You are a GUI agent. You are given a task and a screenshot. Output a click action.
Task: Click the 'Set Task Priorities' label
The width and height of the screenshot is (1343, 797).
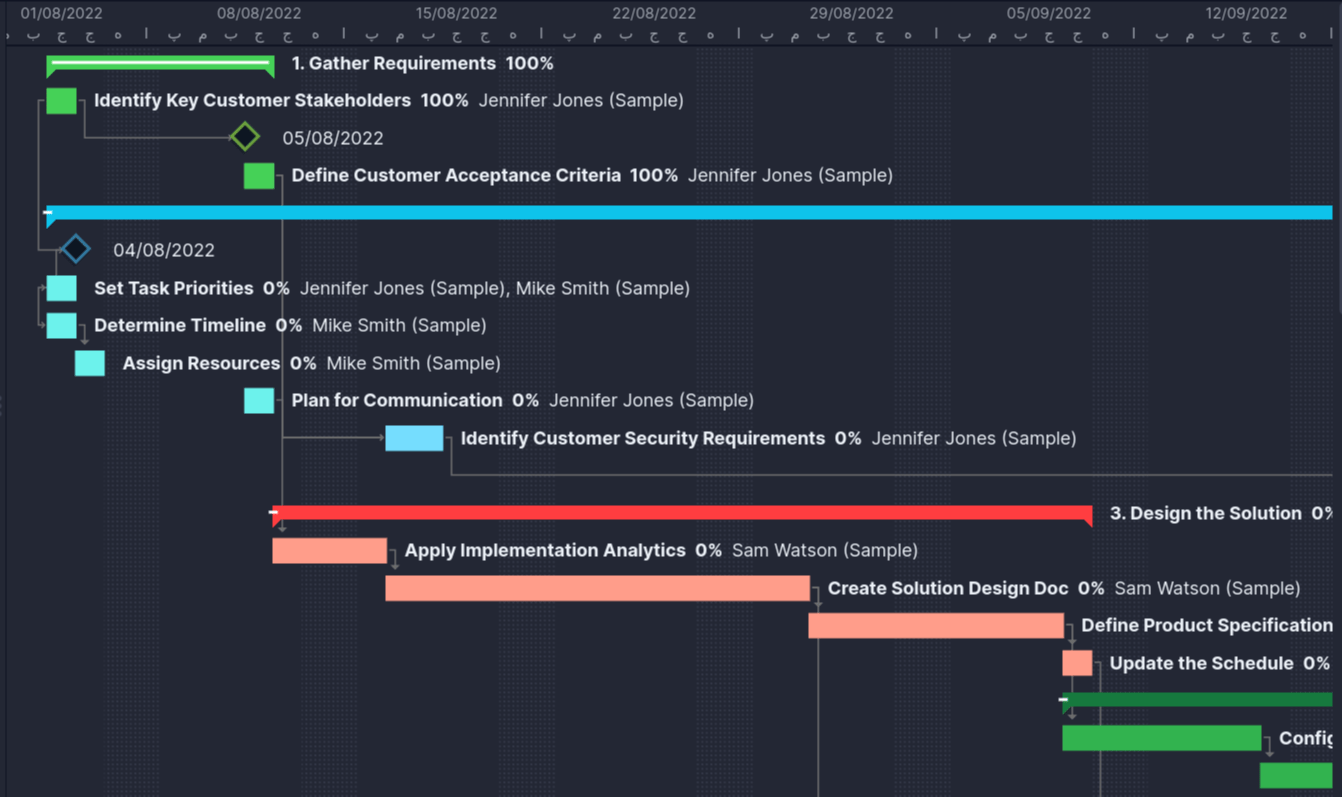tap(174, 288)
